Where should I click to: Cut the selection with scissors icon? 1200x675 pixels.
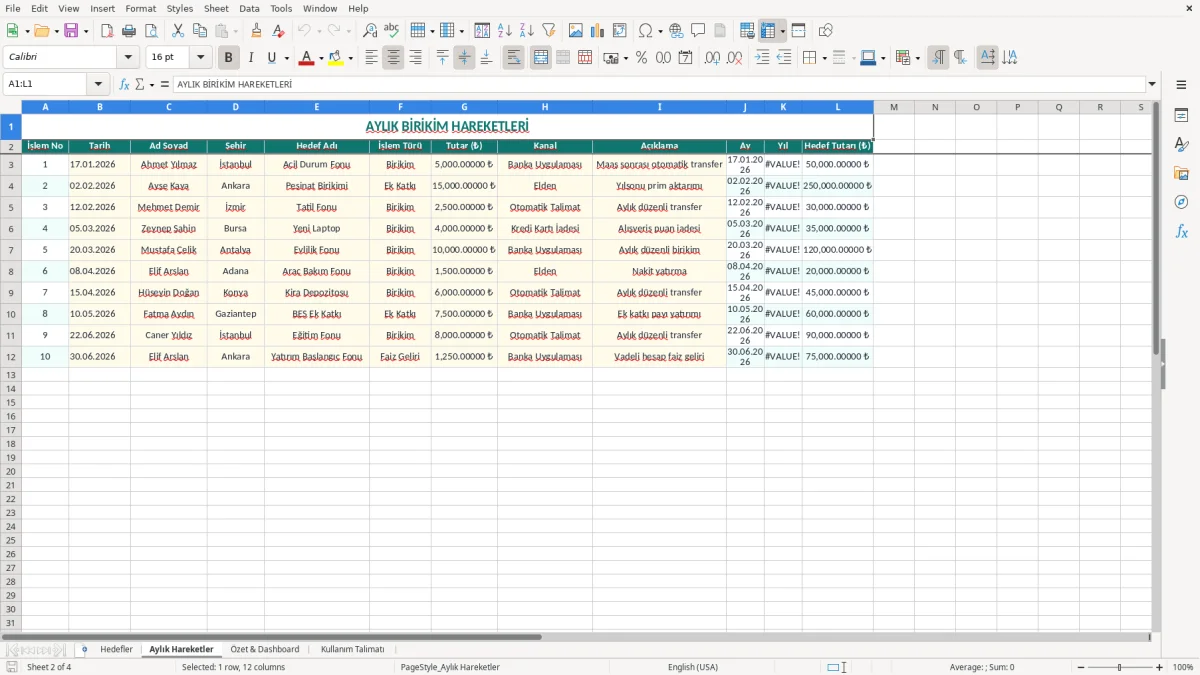tap(178, 31)
